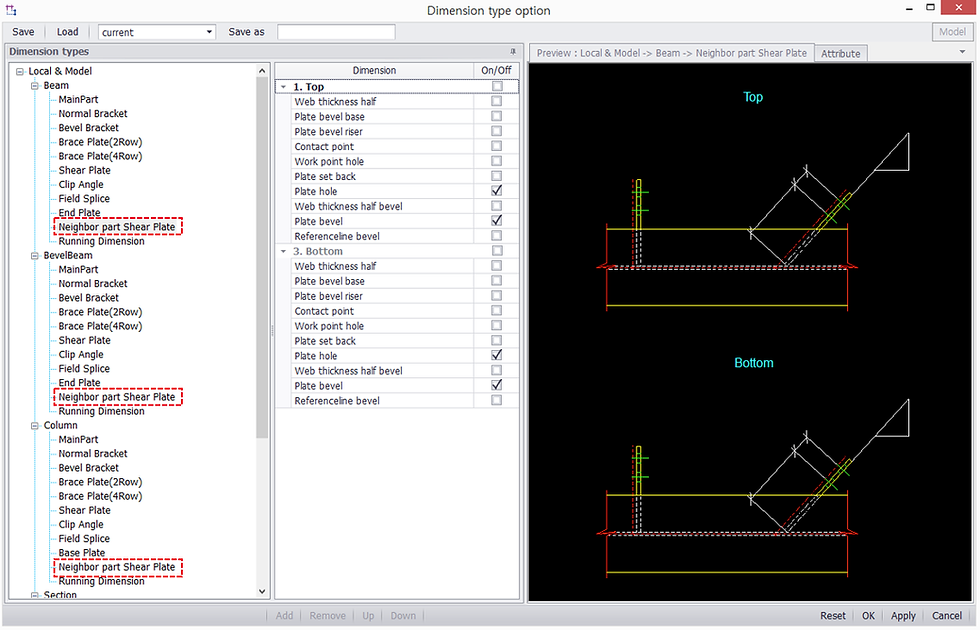Image resolution: width=980 pixels, height=630 pixels.
Task: Switch to the Attribute tab
Action: [841, 54]
